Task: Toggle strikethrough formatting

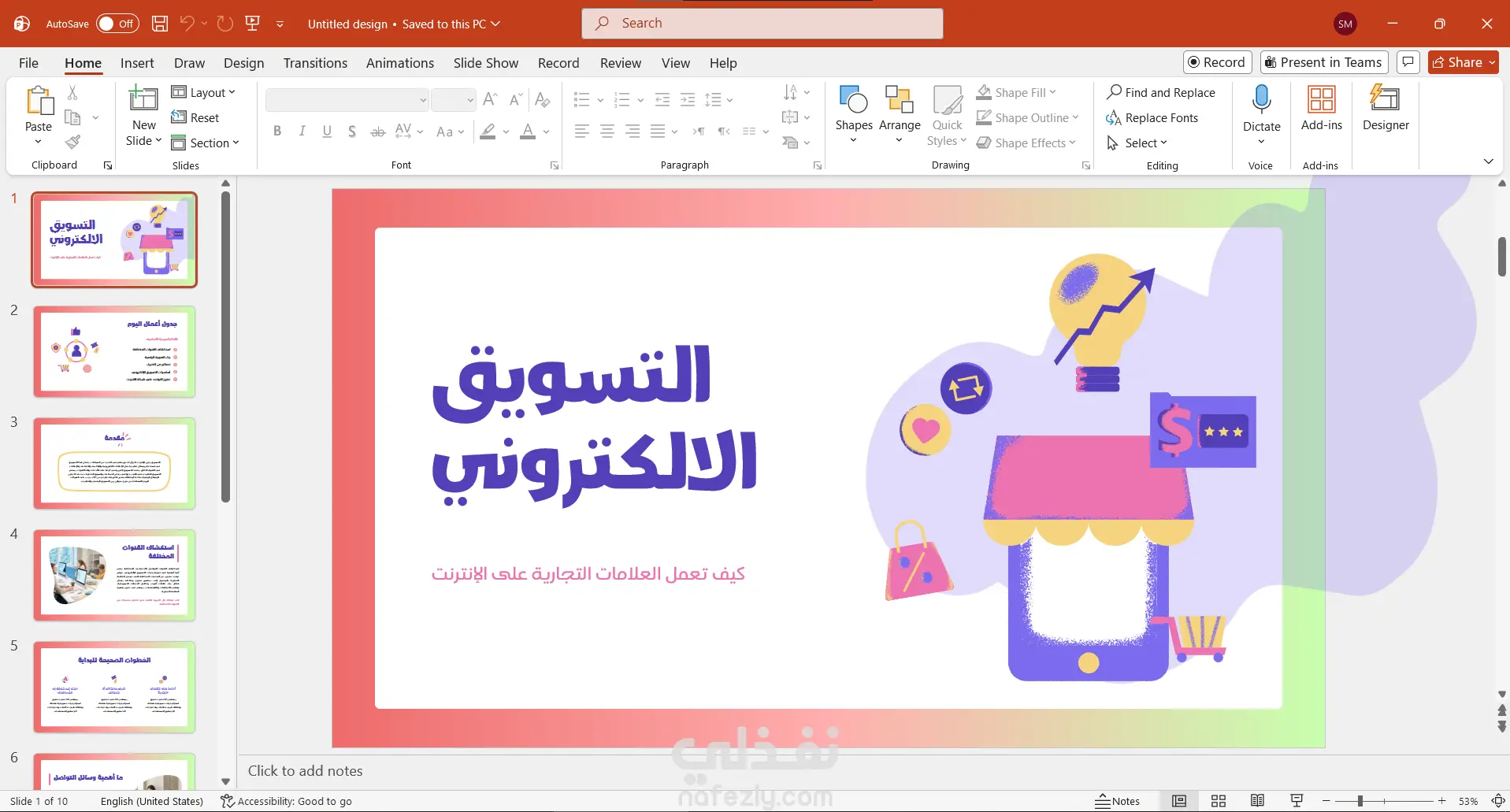Action: [x=378, y=132]
